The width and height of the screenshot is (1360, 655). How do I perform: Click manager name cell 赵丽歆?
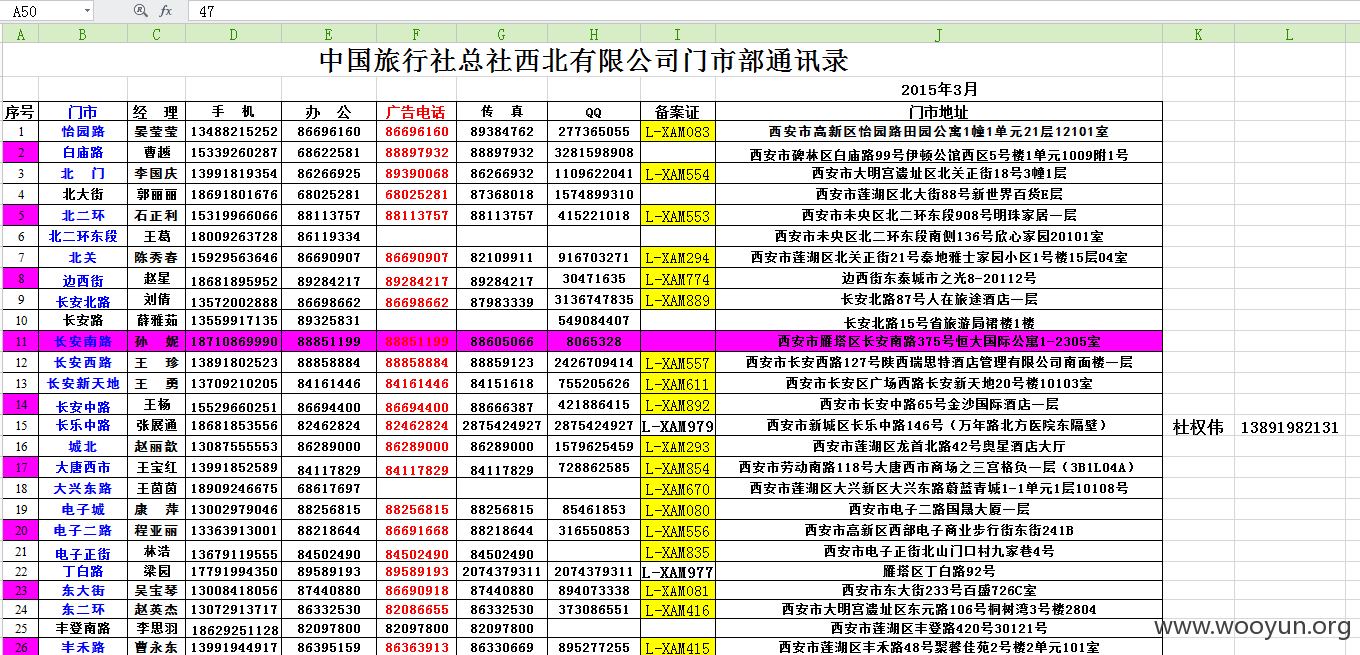[x=157, y=447]
